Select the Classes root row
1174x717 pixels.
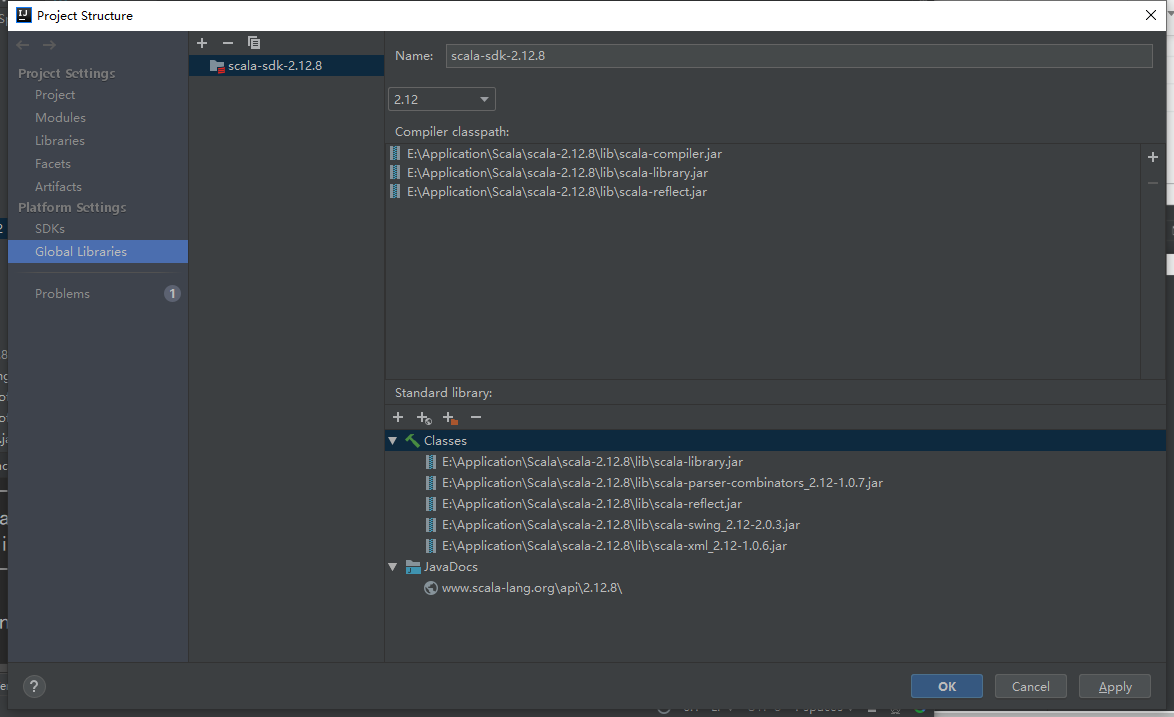click(775, 441)
